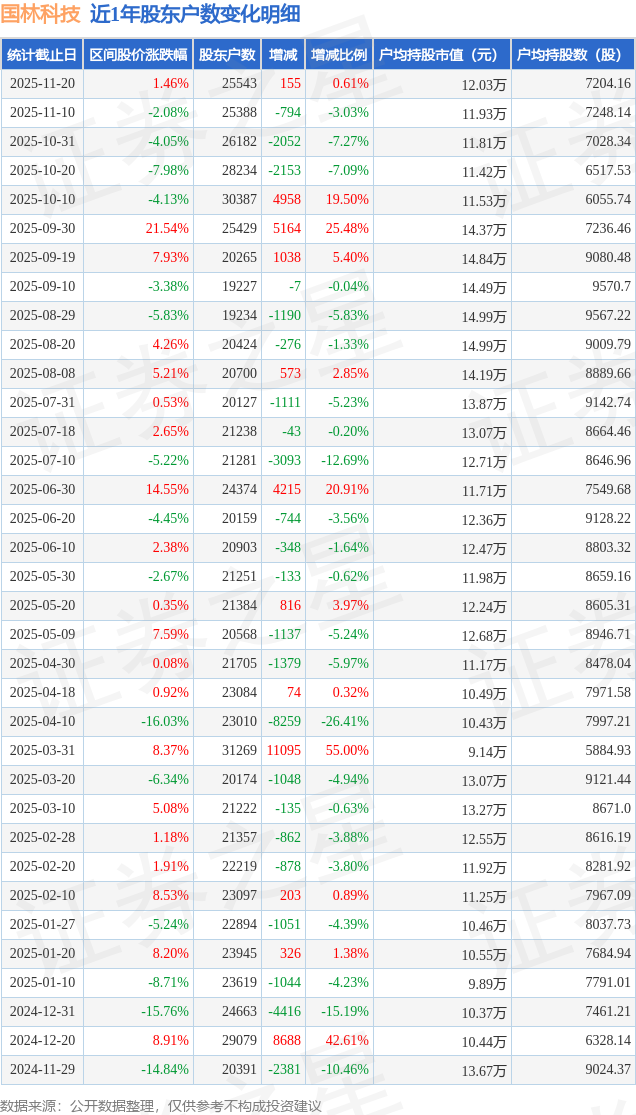Select the 增减比例 column header

tap(338, 55)
